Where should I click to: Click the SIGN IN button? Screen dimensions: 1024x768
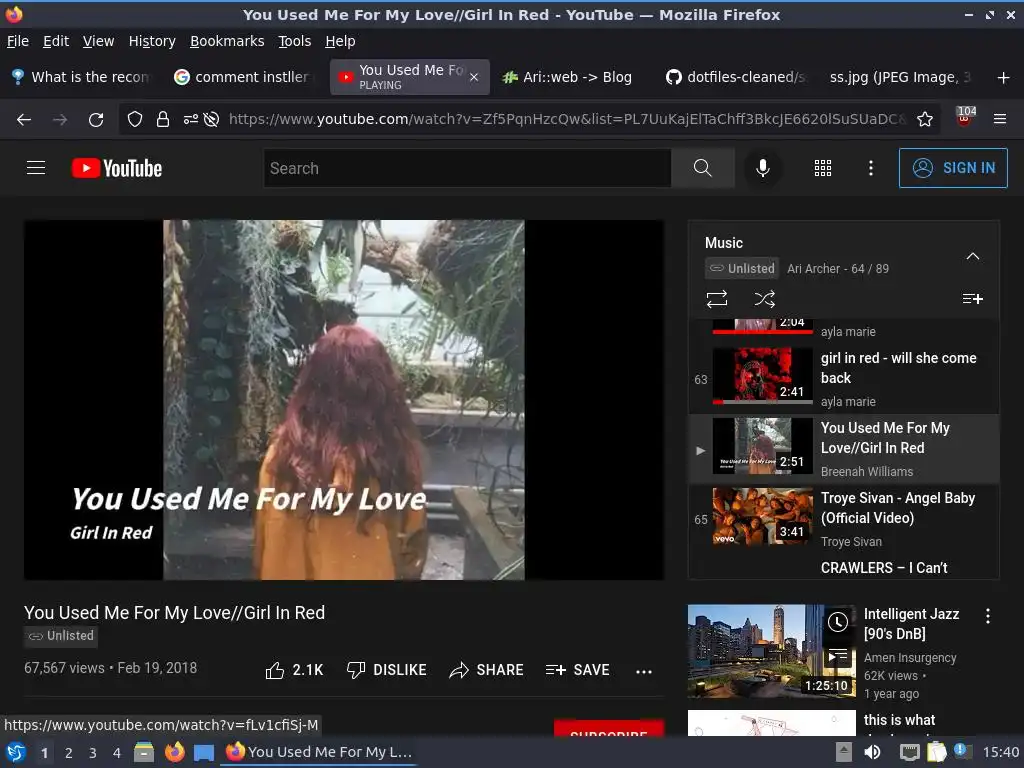tap(953, 168)
